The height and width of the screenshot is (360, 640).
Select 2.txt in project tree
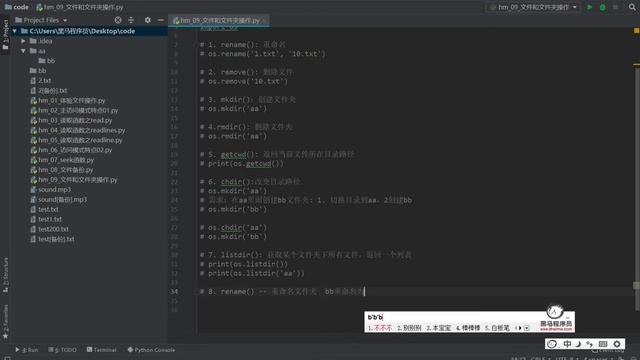[x=41, y=80]
